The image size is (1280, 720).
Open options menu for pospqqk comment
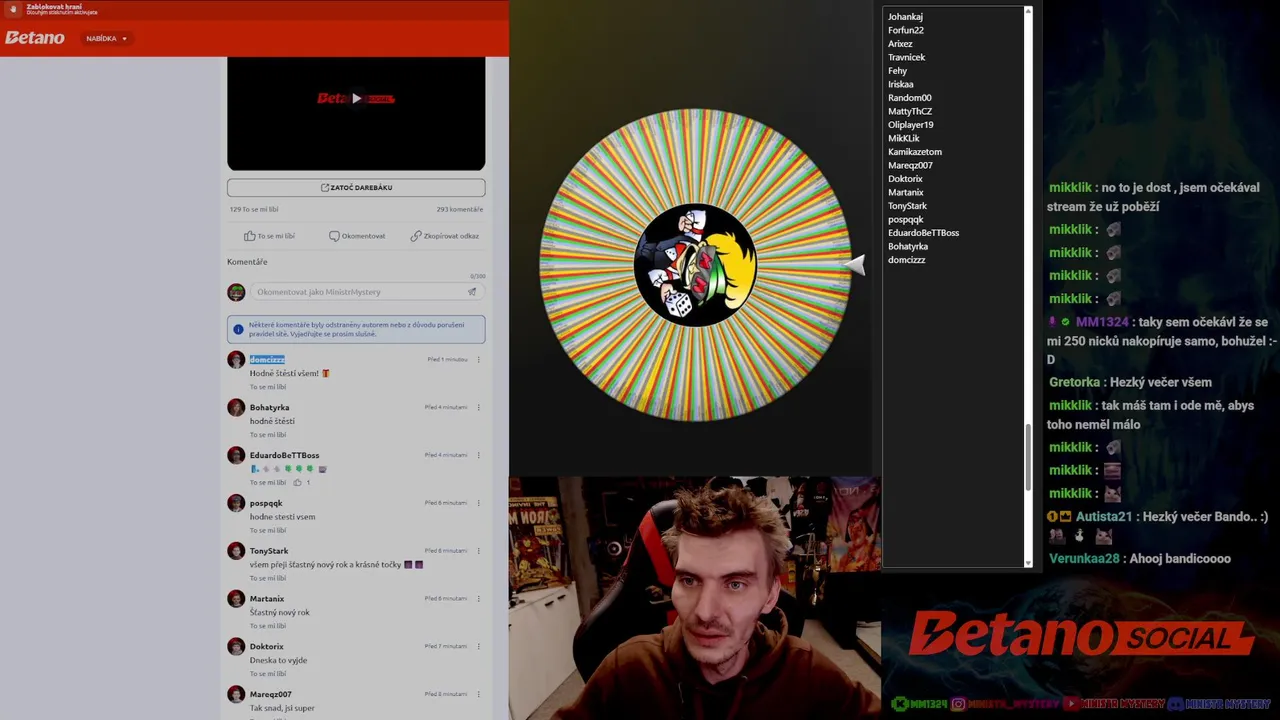[x=478, y=503]
